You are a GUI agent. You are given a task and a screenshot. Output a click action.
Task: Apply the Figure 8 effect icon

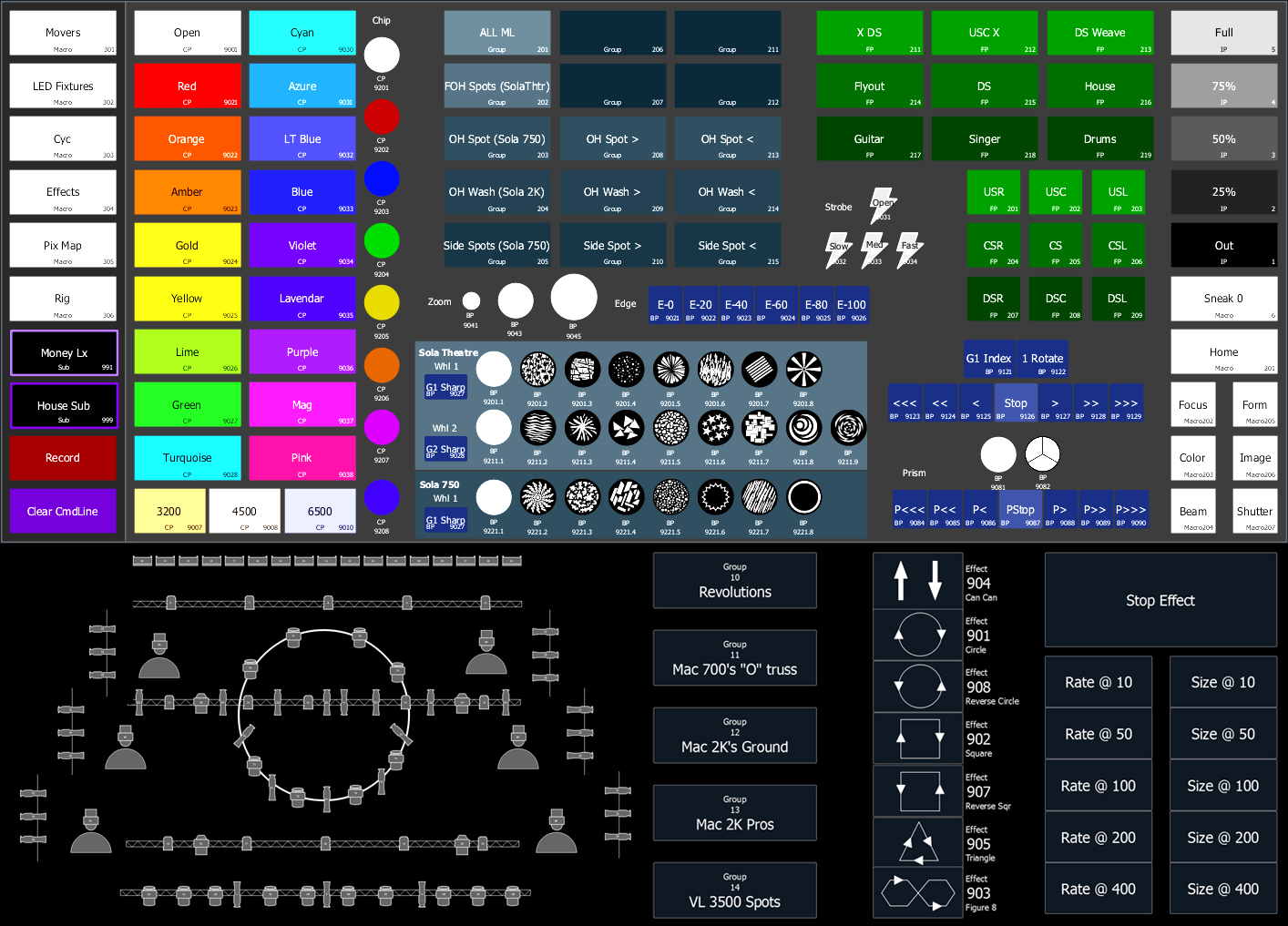[919, 892]
